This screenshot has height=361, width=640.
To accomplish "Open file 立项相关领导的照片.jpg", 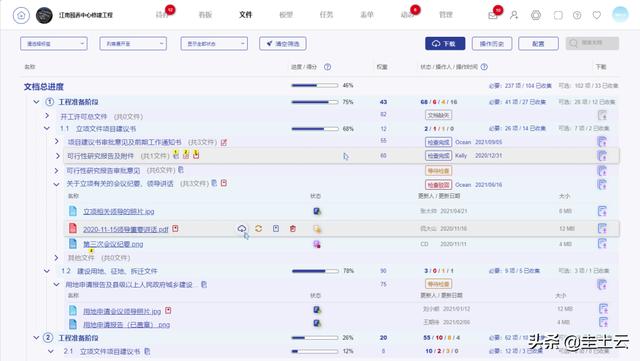I will pyautogui.click(x=118, y=212).
